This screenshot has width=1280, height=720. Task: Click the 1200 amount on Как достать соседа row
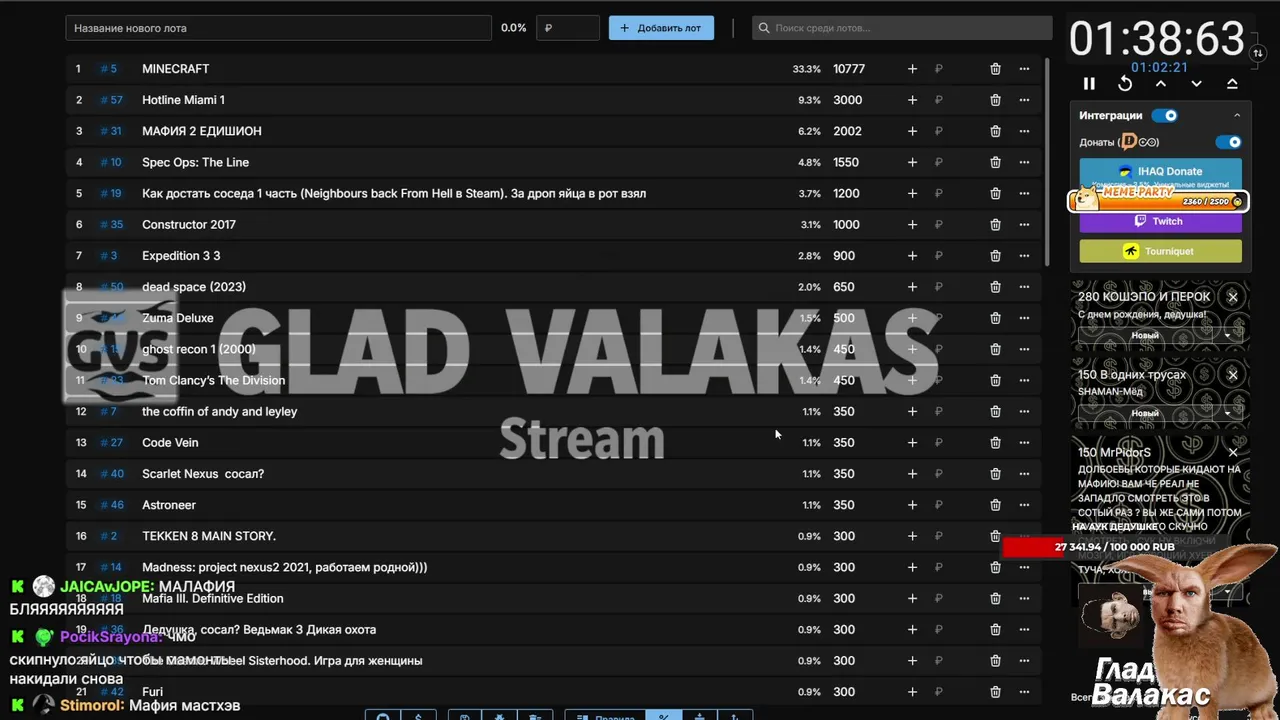pyautogui.click(x=846, y=193)
